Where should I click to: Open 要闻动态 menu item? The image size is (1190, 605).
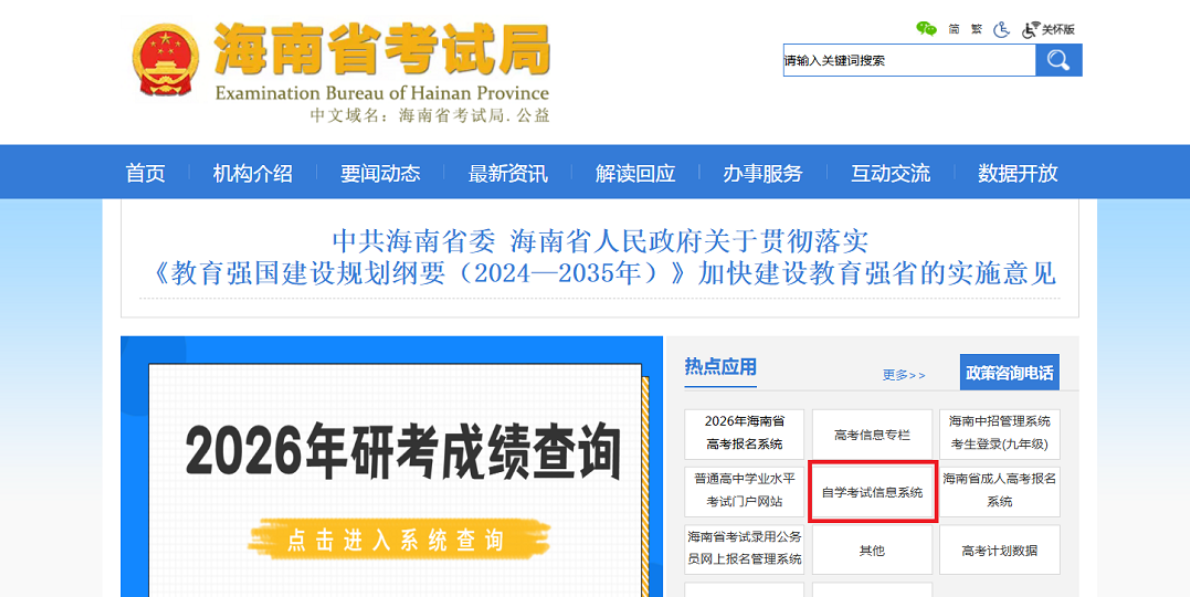coord(380,173)
